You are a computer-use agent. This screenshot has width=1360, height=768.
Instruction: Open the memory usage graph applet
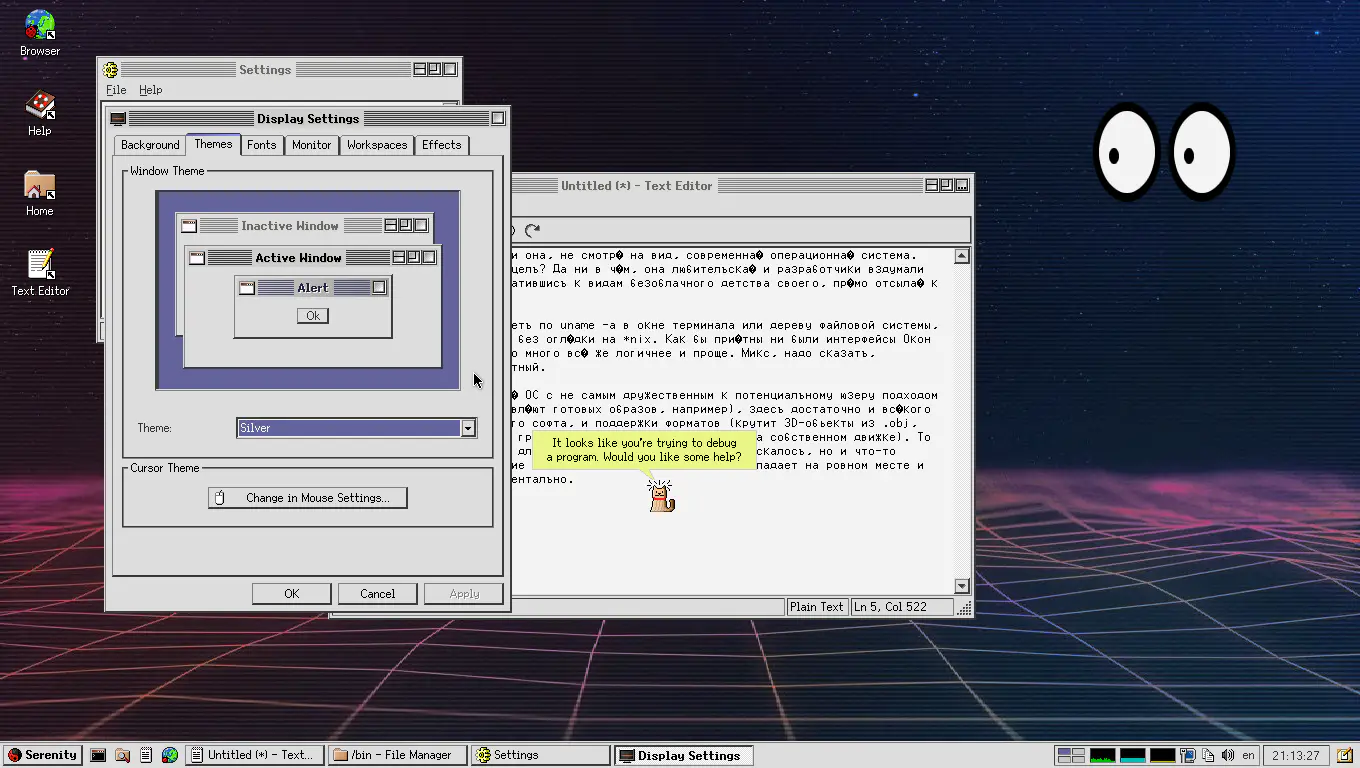(x=1133, y=755)
